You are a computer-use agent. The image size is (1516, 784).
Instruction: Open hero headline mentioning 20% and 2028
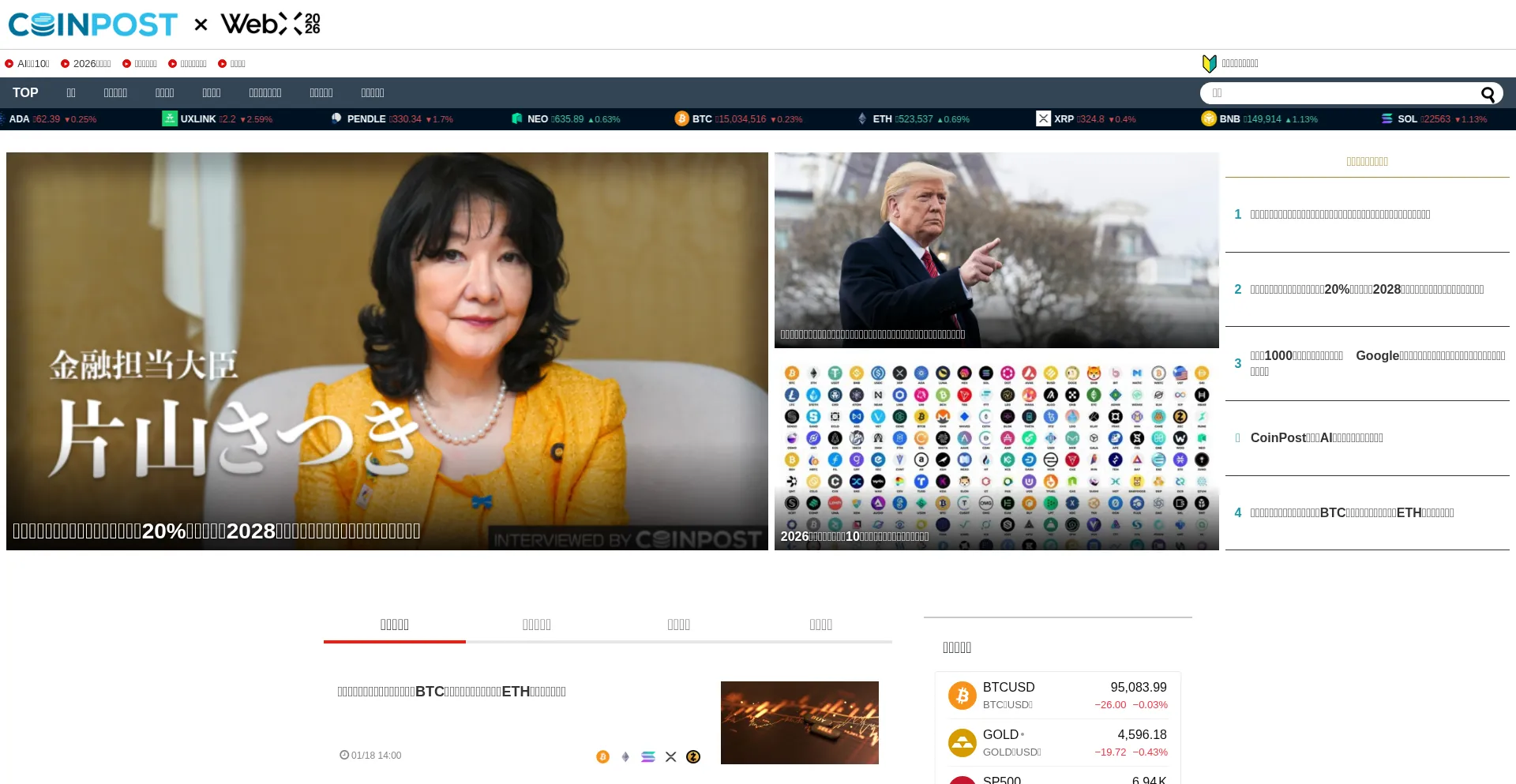[x=216, y=531]
